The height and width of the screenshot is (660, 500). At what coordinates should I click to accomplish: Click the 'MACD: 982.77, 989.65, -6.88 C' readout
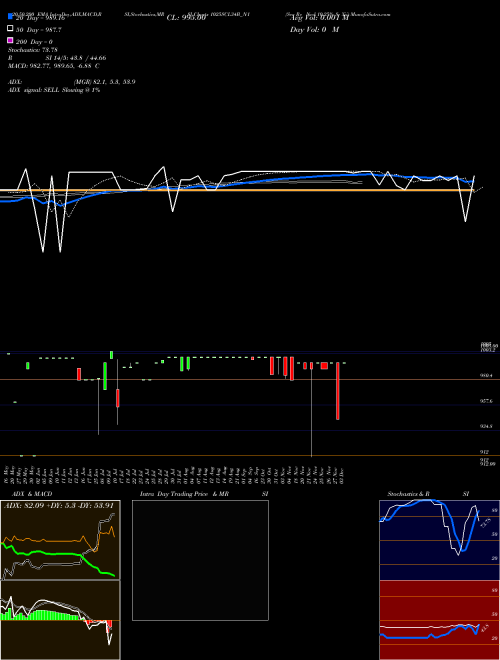pyautogui.click(x=53, y=66)
